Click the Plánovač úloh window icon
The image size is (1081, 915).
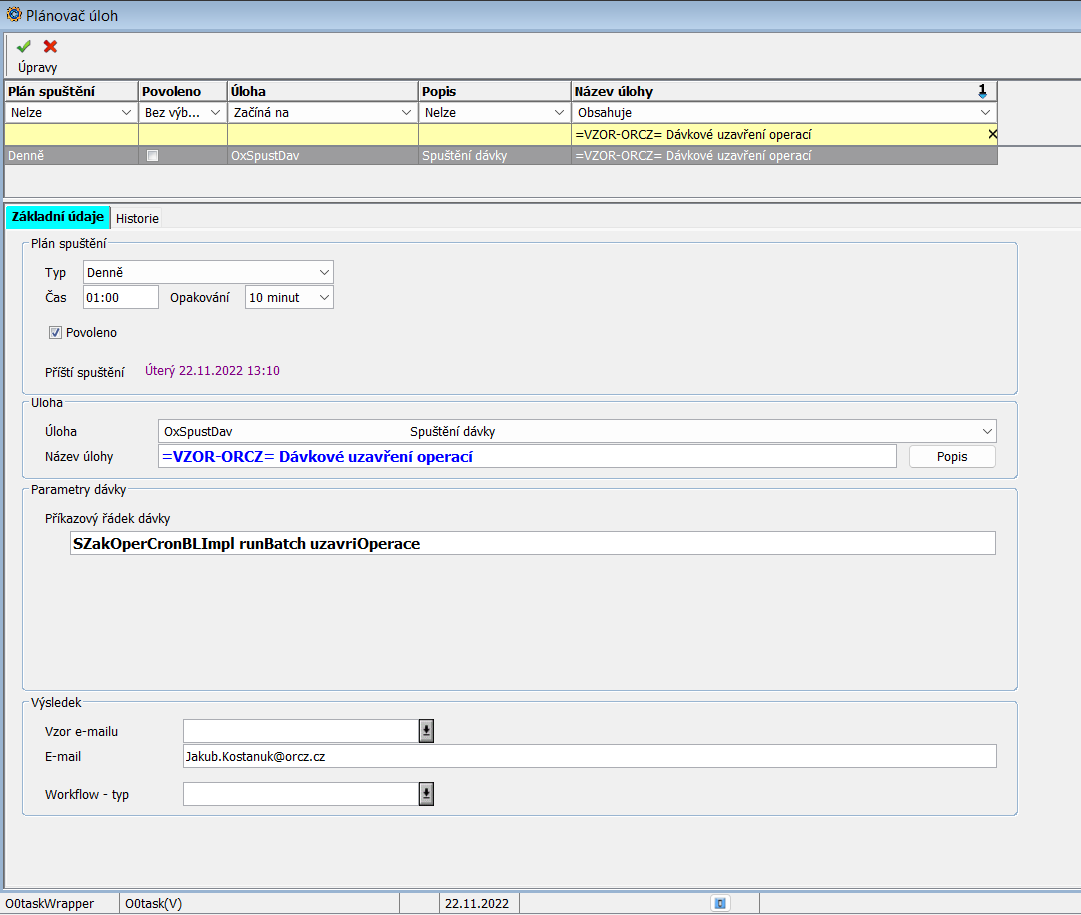(13, 15)
